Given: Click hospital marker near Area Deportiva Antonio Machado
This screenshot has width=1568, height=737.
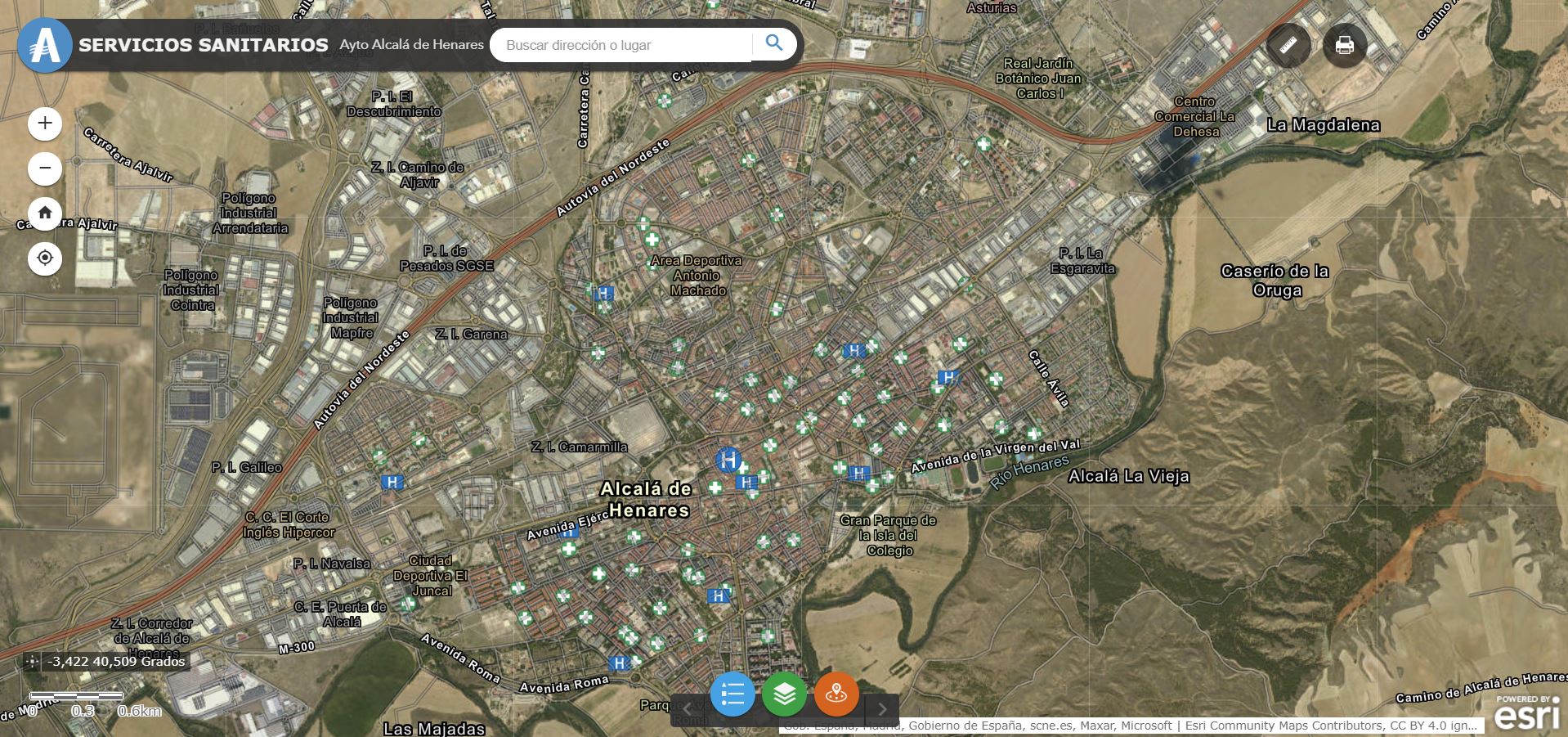Looking at the screenshot, I should (x=604, y=293).
